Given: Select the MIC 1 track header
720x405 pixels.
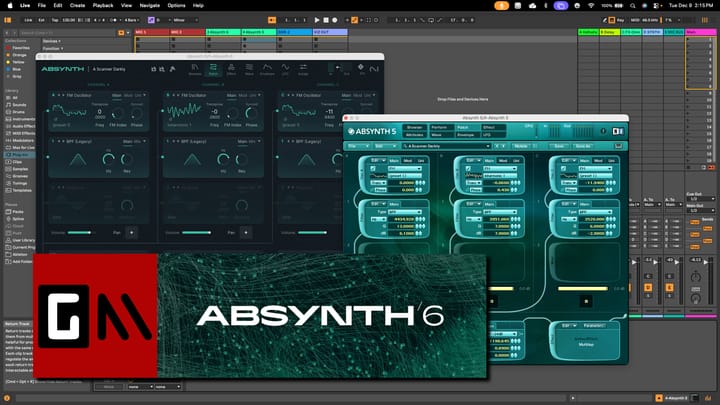Looking at the screenshot, I should coord(152,32).
